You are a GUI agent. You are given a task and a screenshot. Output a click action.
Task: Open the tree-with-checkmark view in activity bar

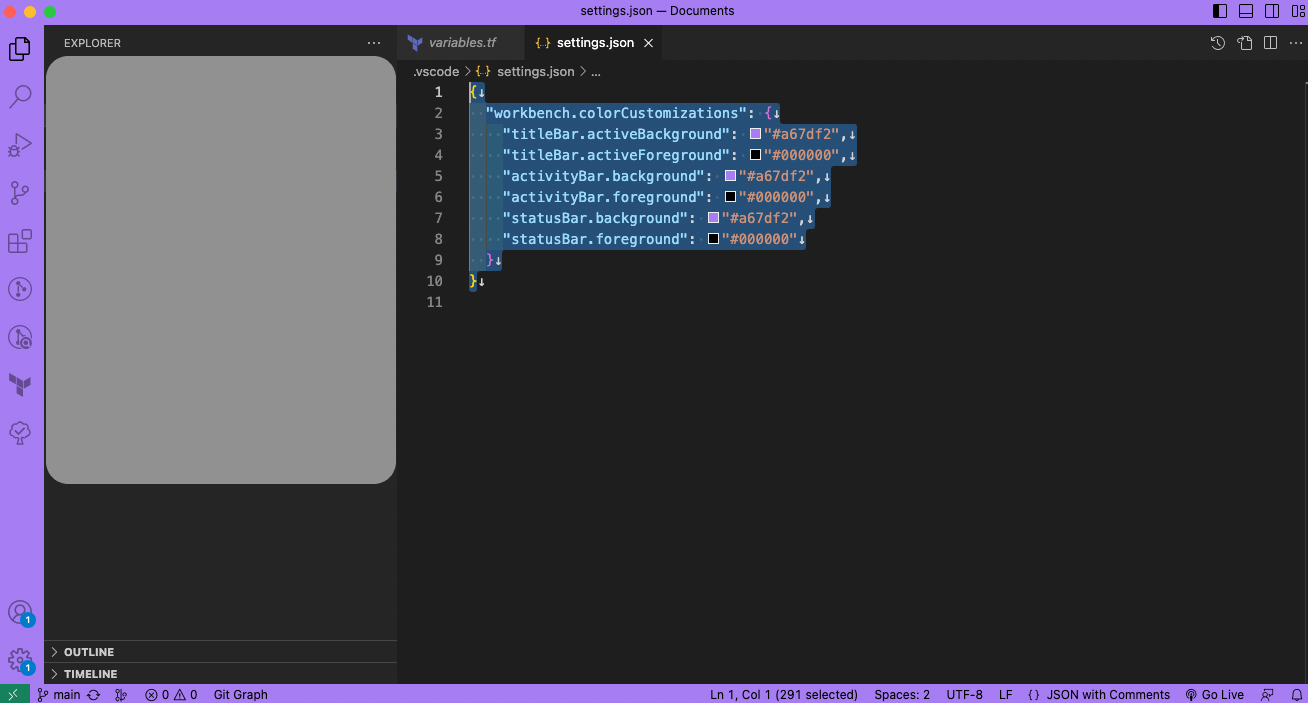[x=20, y=433]
